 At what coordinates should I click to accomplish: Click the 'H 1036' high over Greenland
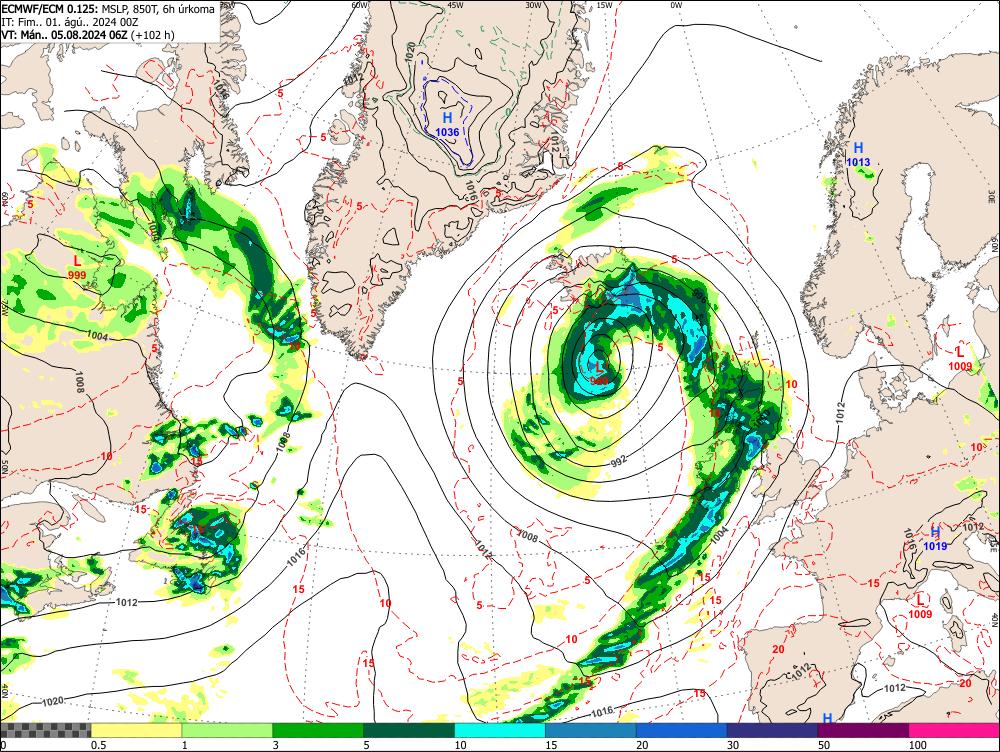point(447,124)
